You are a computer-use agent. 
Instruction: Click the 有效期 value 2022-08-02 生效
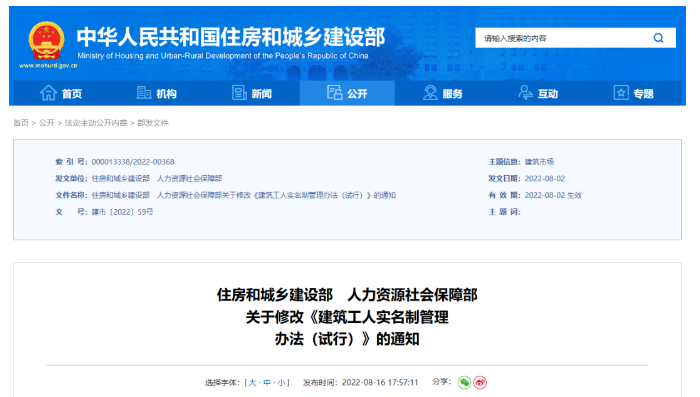point(553,195)
